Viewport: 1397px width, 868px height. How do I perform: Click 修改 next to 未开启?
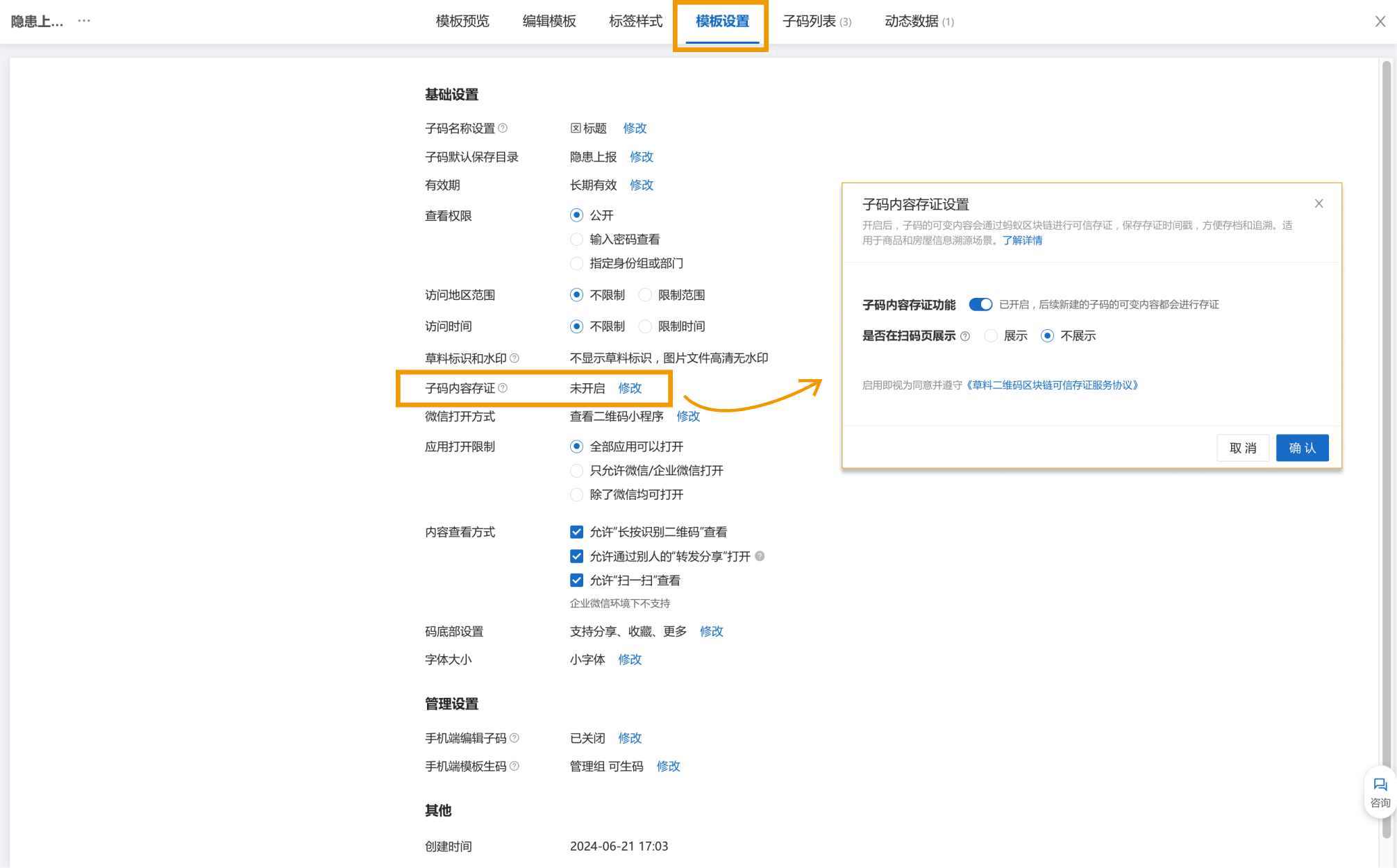pyautogui.click(x=630, y=388)
